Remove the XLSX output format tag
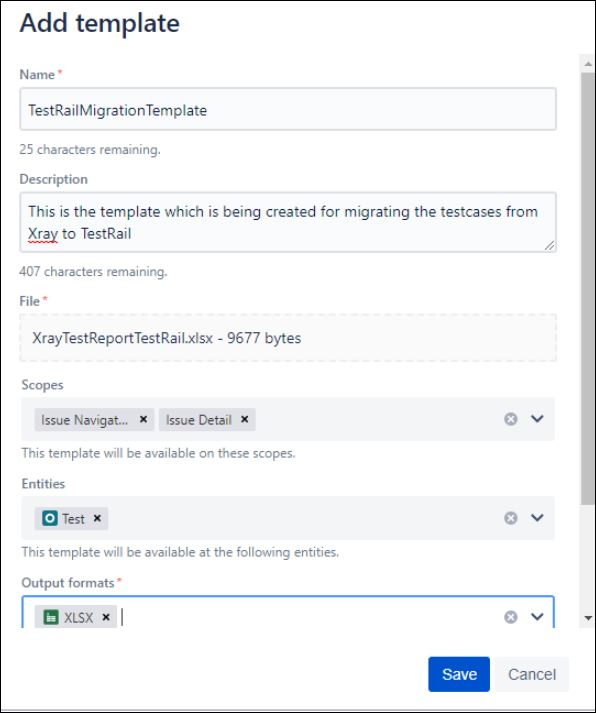This screenshot has width=596, height=713. (x=106, y=617)
